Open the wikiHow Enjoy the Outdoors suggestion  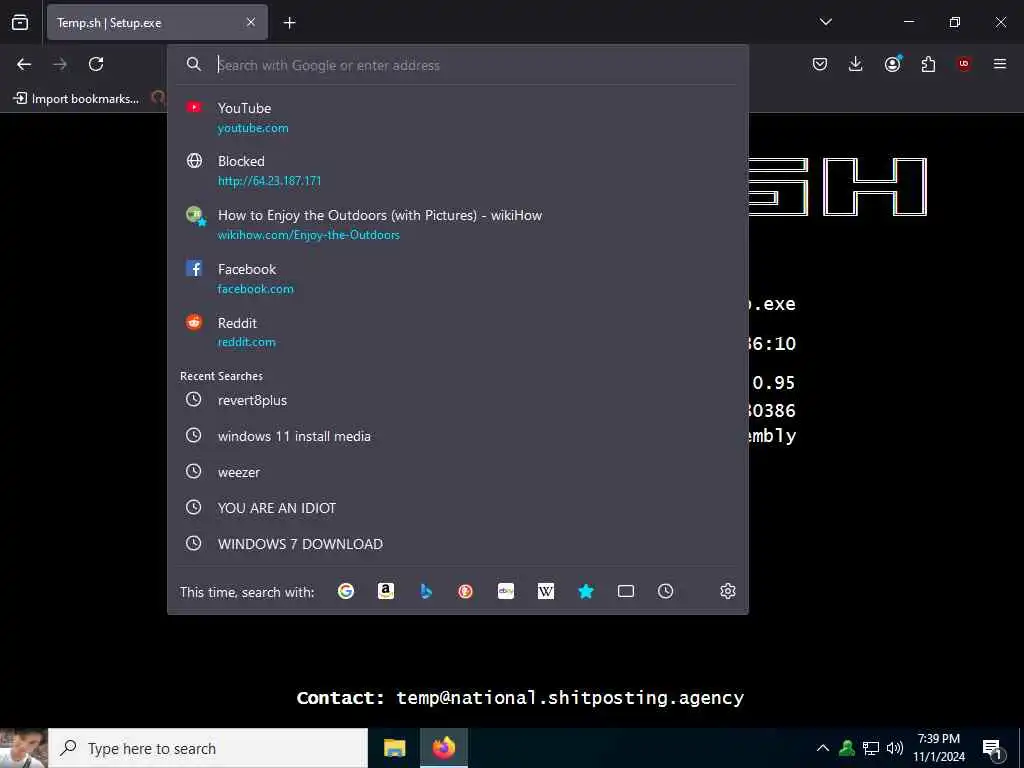(457, 225)
